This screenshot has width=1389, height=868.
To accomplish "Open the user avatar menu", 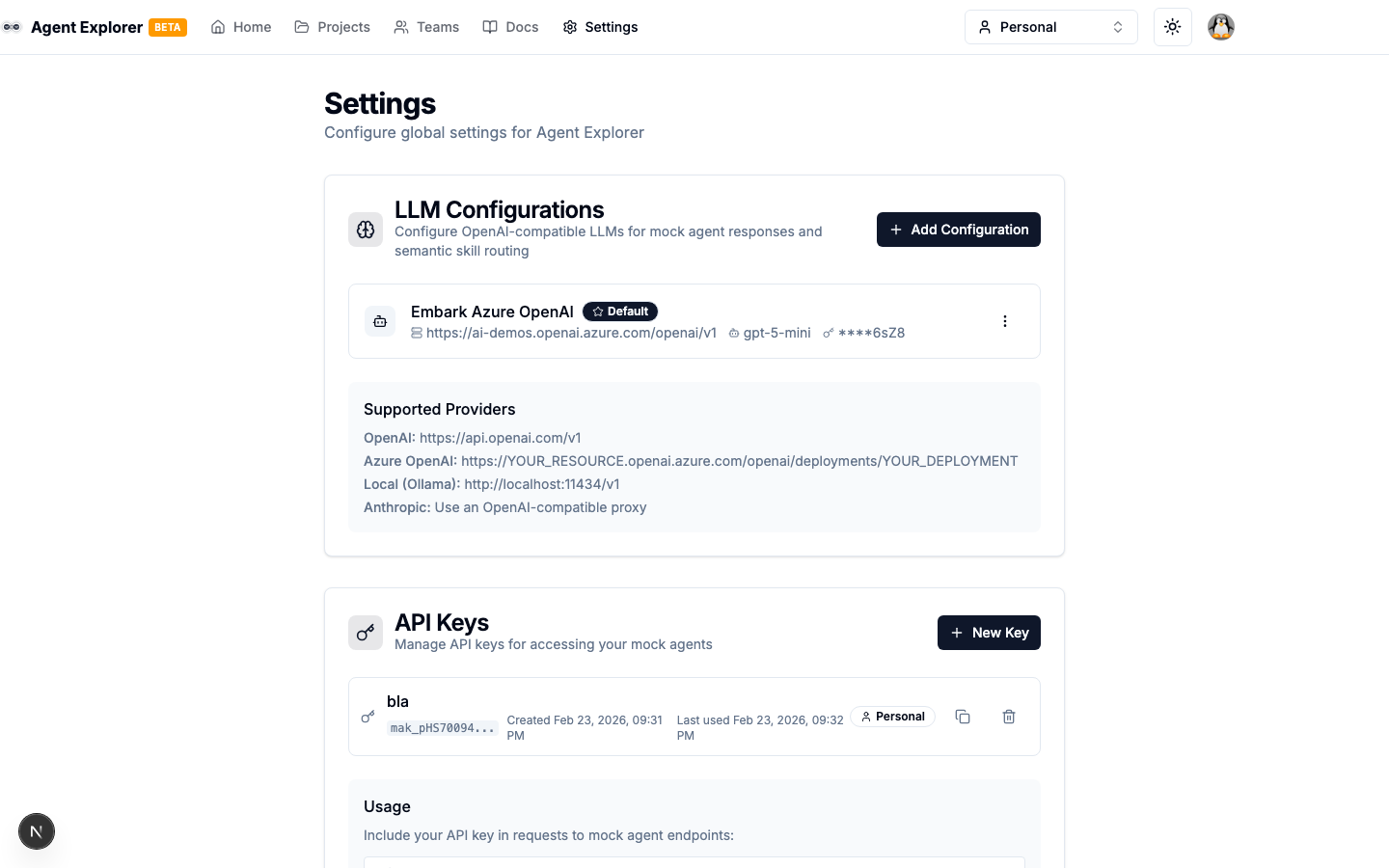I will 1220,27.
